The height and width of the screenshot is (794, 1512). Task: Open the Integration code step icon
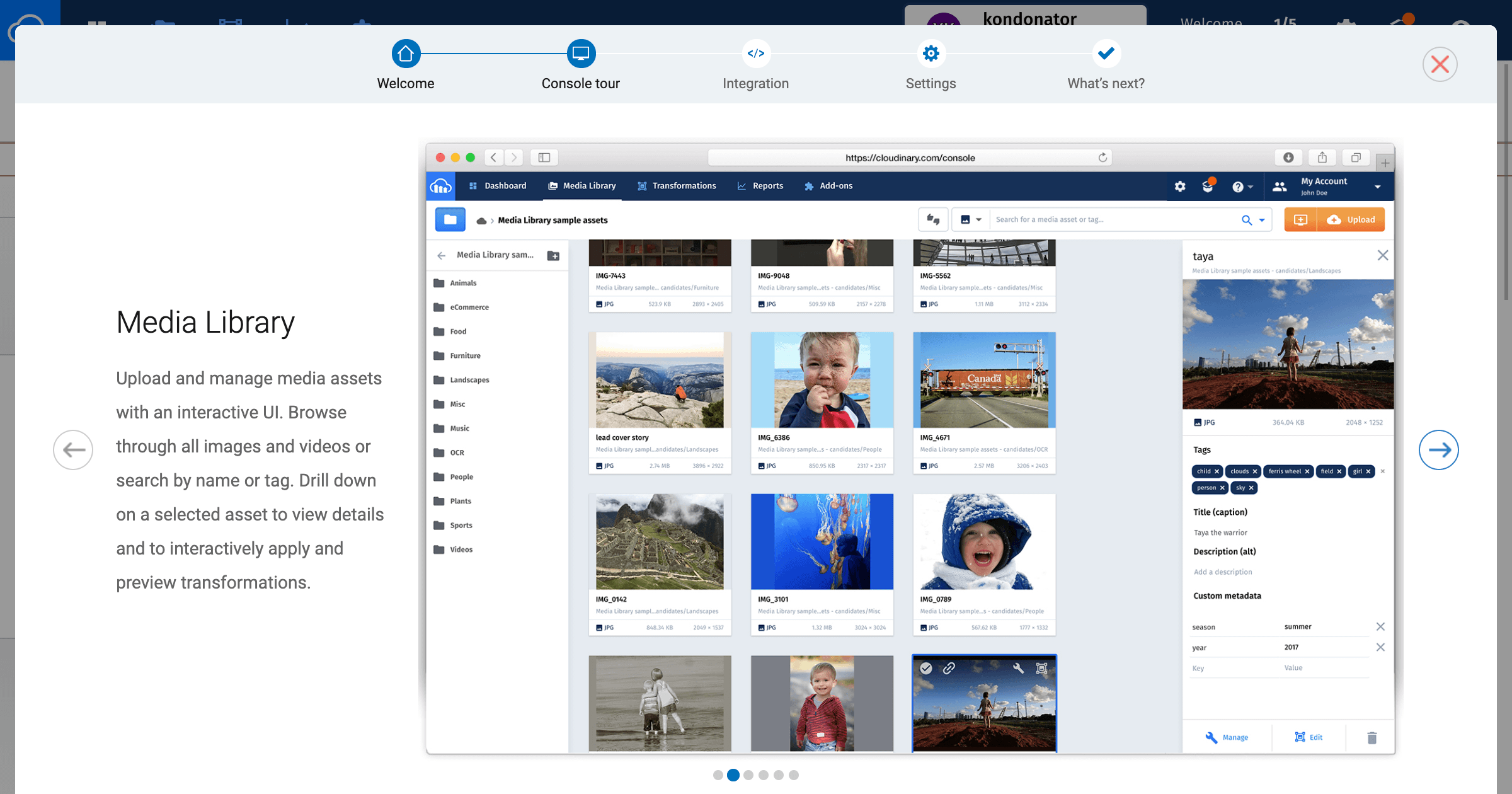coord(755,54)
